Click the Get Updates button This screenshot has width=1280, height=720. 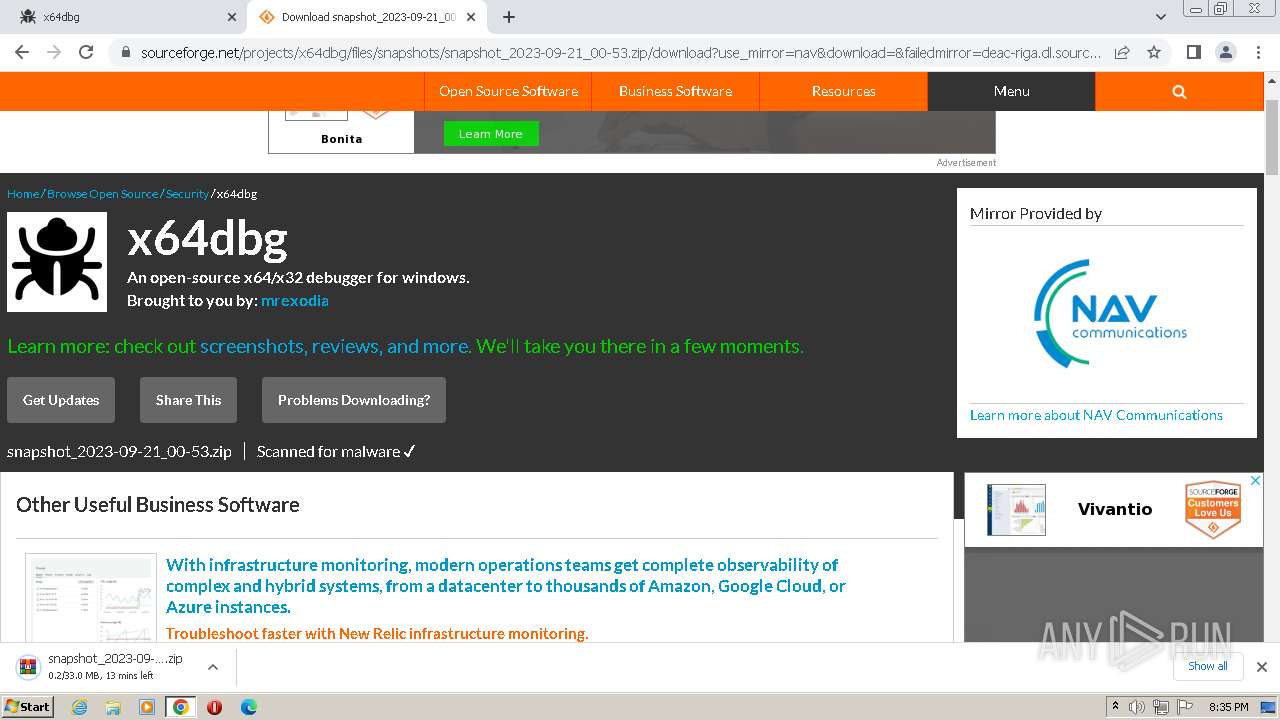click(x=61, y=400)
